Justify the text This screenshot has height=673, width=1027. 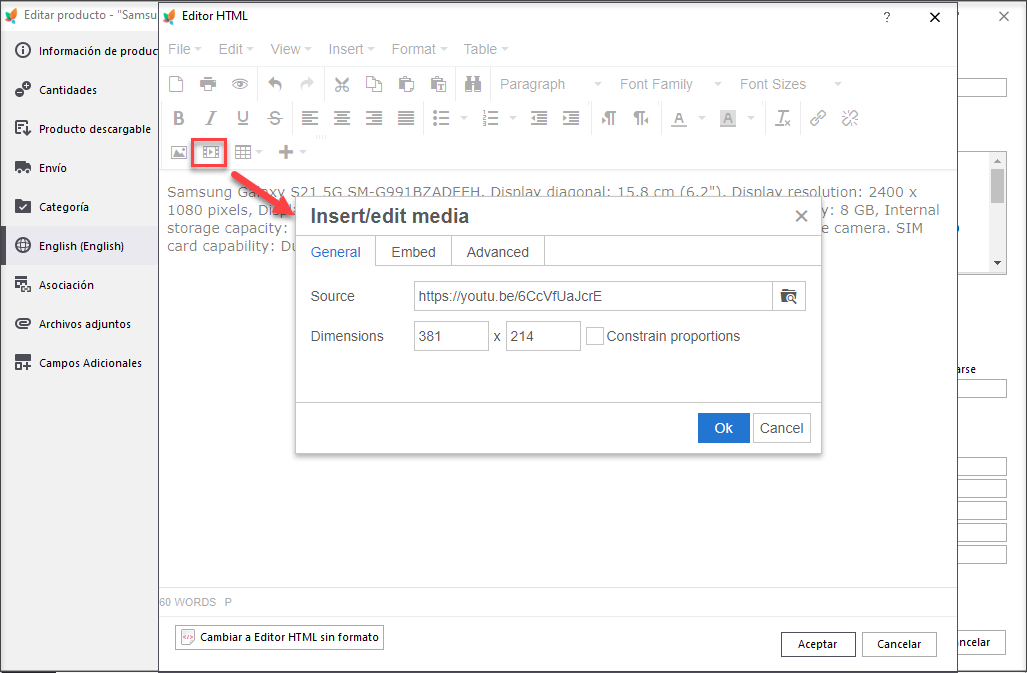tap(406, 118)
